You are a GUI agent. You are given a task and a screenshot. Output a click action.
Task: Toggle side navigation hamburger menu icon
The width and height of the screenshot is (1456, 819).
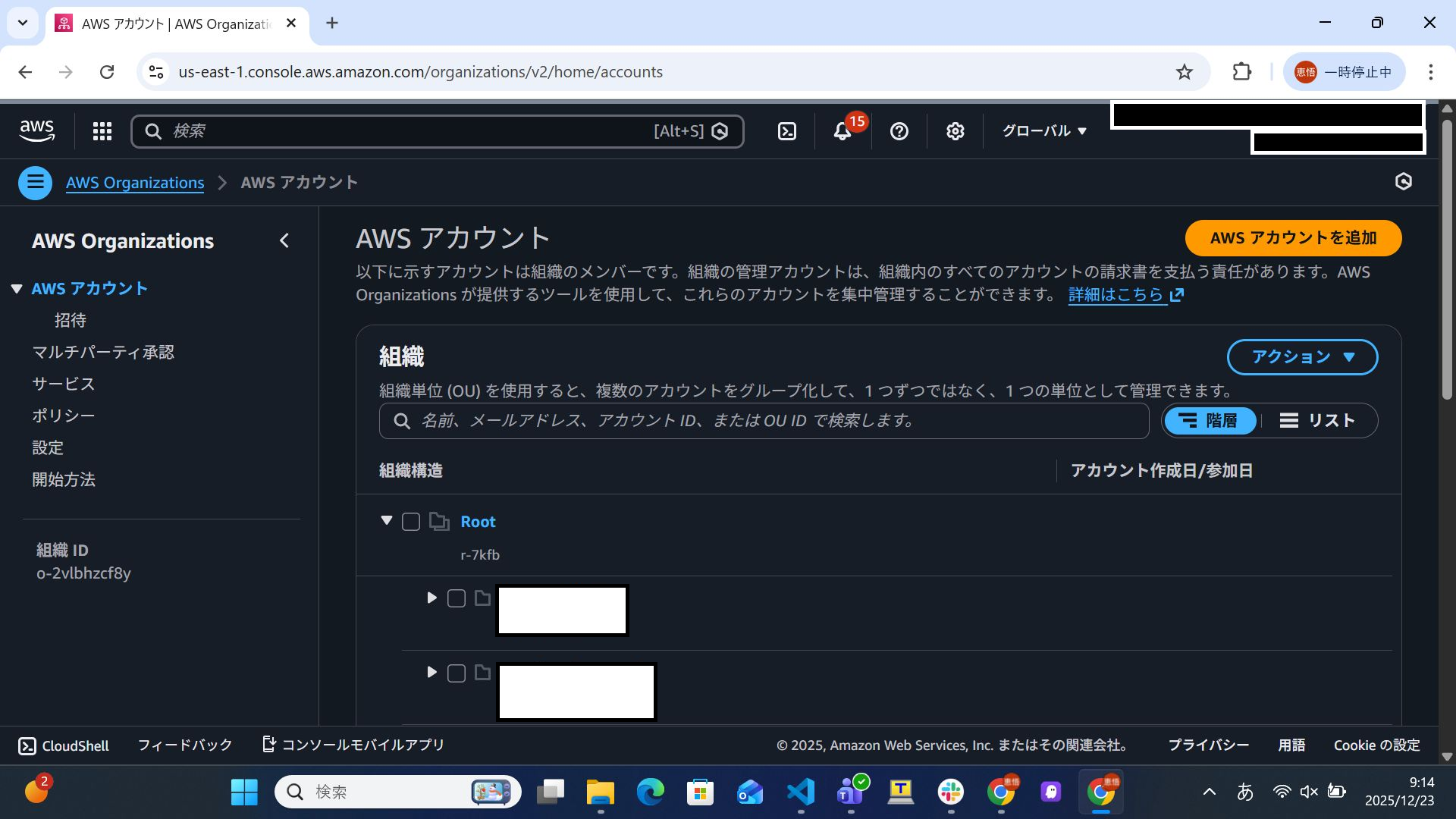tap(35, 183)
